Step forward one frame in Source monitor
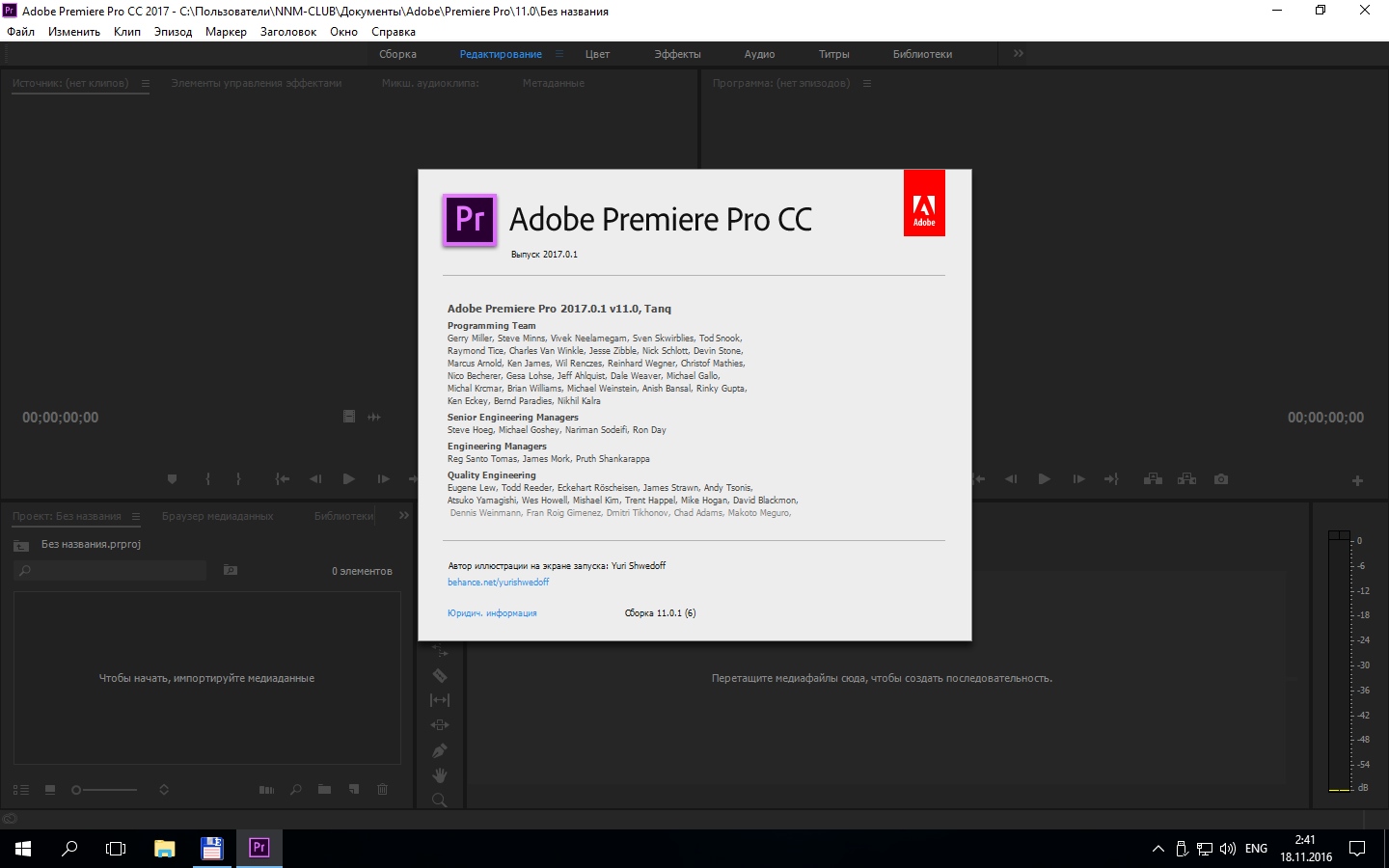 (383, 479)
